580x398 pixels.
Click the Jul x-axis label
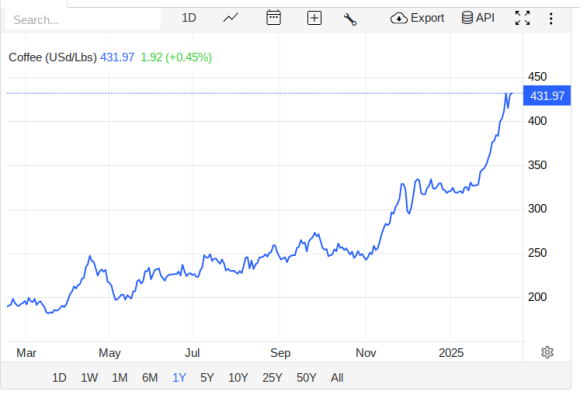[192, 353]
